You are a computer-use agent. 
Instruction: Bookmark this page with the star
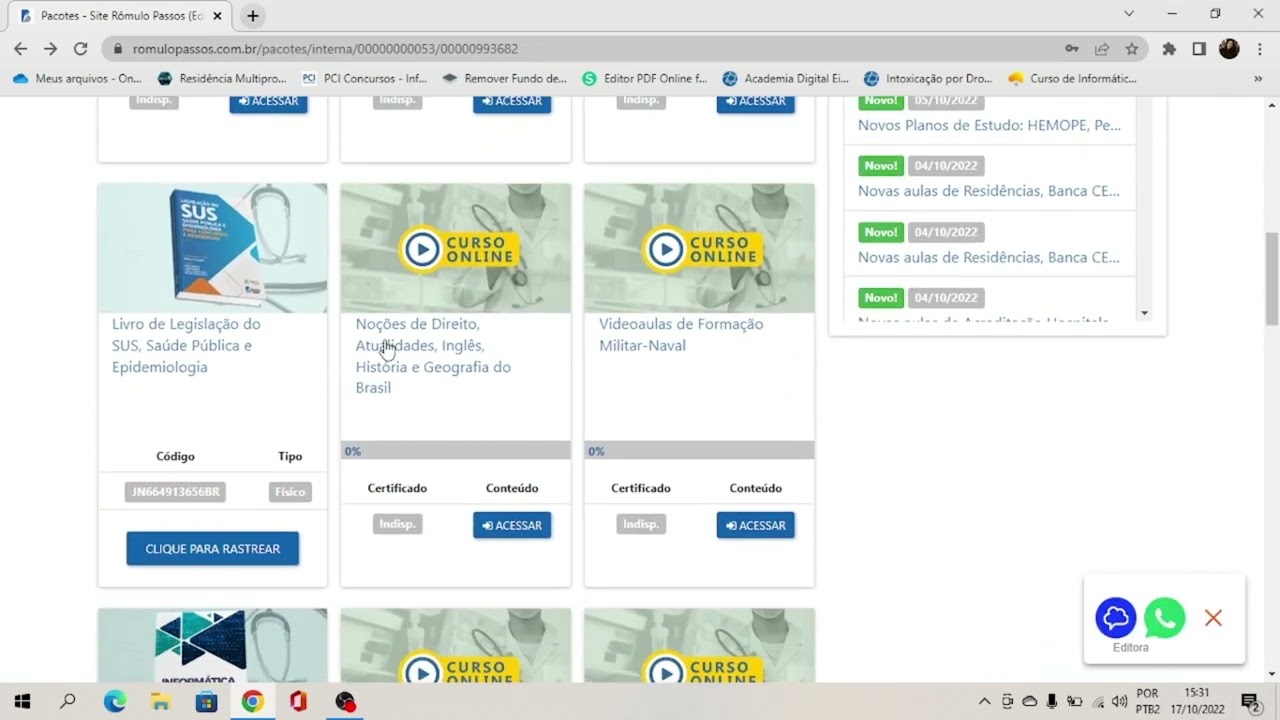click(1132, 48)
